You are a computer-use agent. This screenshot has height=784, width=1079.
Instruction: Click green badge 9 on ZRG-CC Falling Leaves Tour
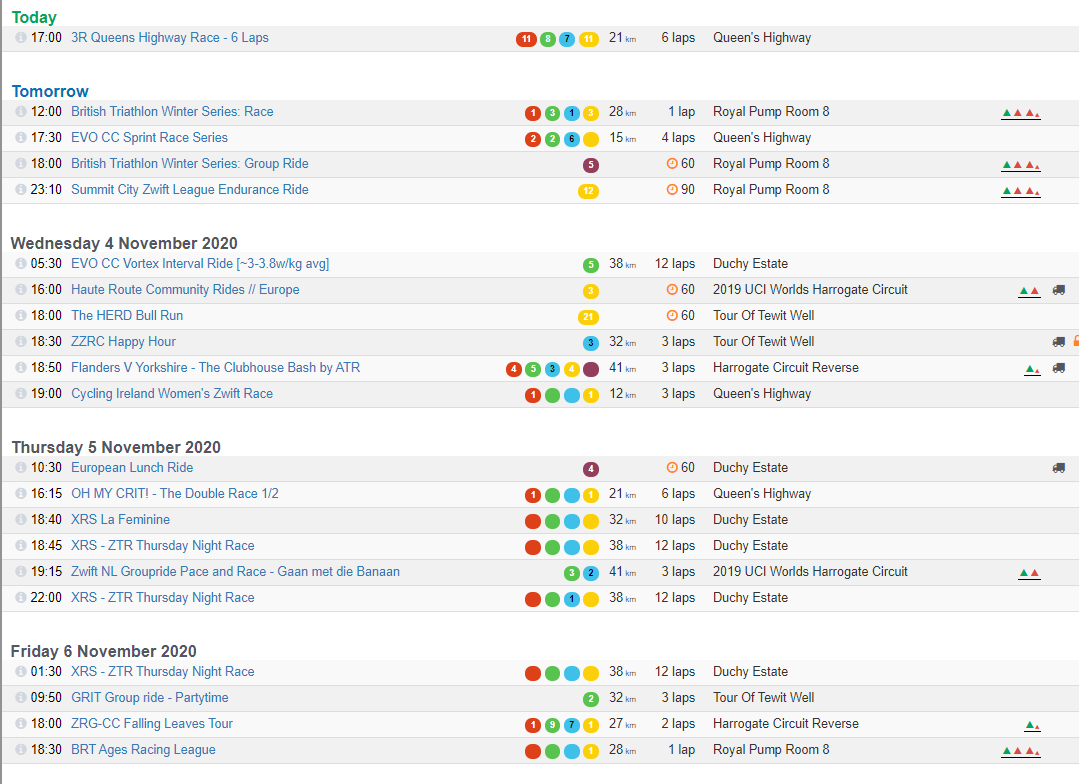[552, 725]
